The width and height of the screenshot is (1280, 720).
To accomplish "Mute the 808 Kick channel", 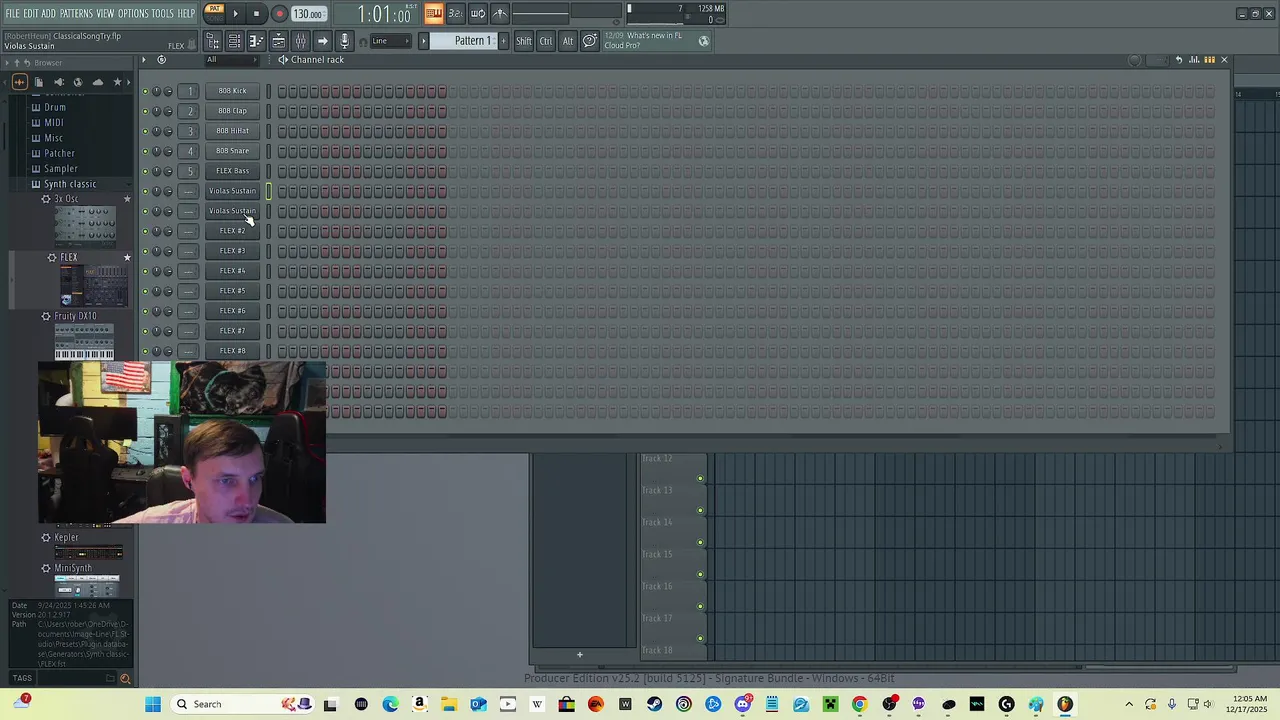I will [145, 91].
